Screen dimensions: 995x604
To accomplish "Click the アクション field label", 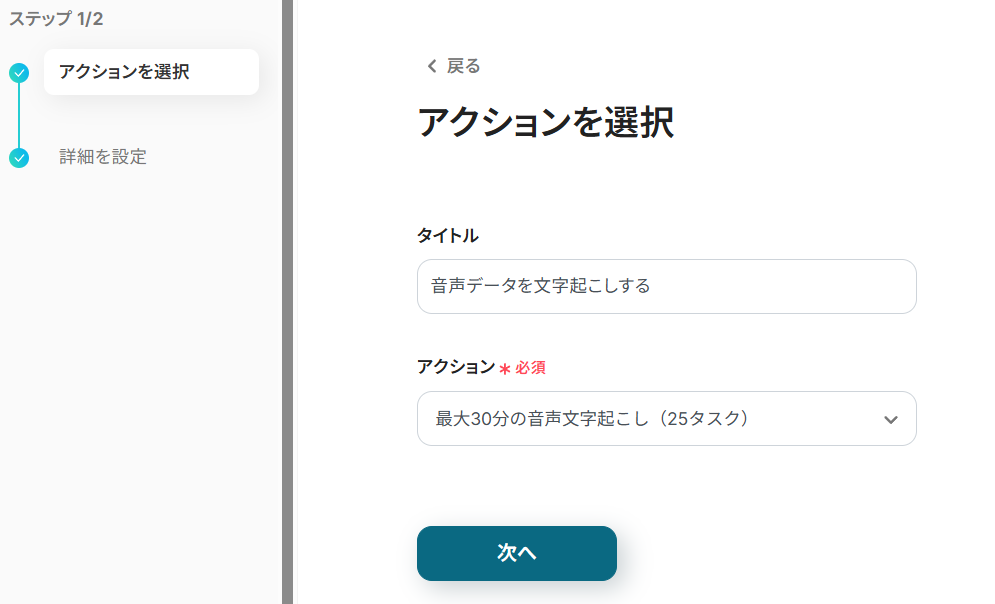I will click(455, 367).
